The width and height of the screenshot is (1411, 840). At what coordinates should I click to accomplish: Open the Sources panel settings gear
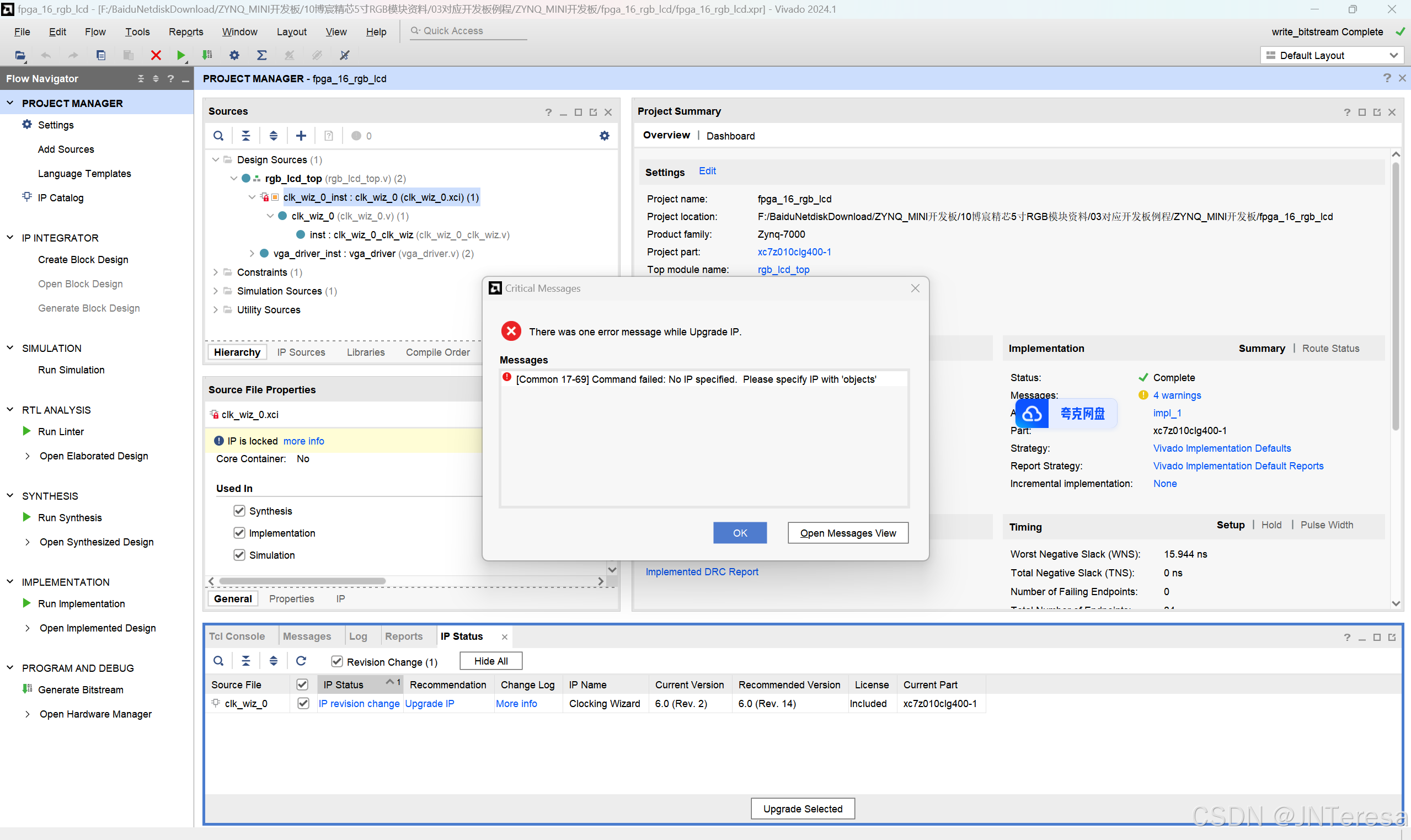tap(605, 135)
